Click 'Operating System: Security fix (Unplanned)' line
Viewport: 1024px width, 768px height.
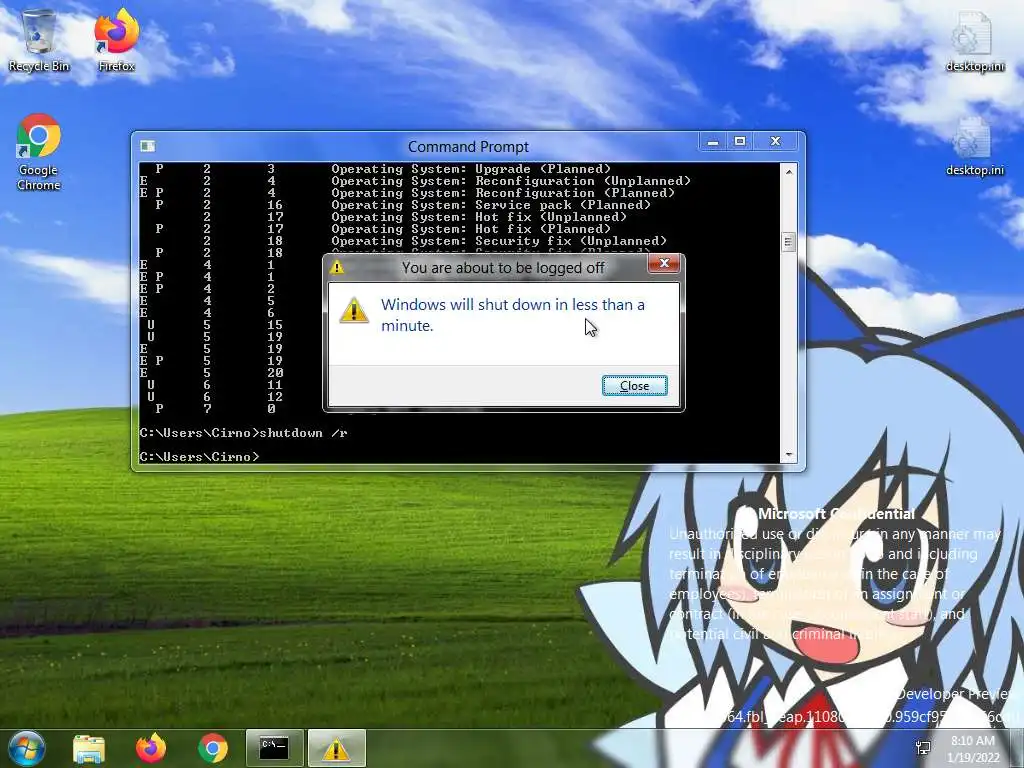coord(499,241)
